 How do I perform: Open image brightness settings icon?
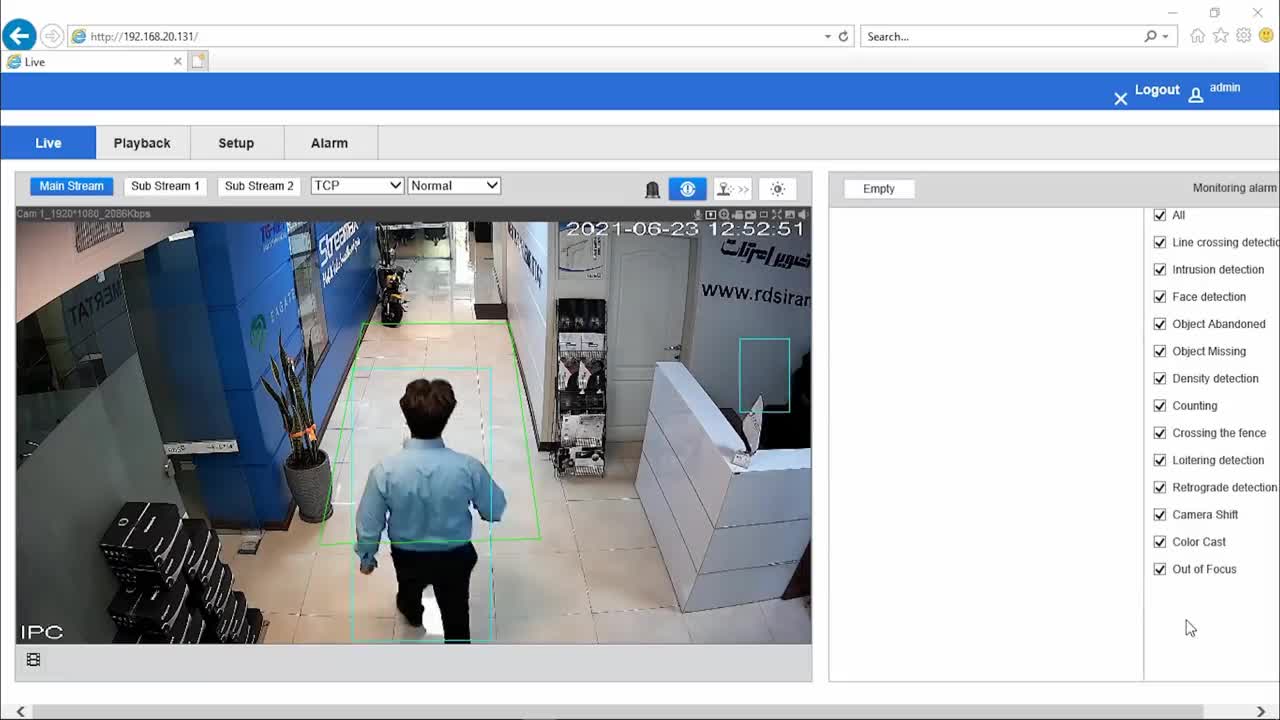pyautogui.click(x=777, y=189)
